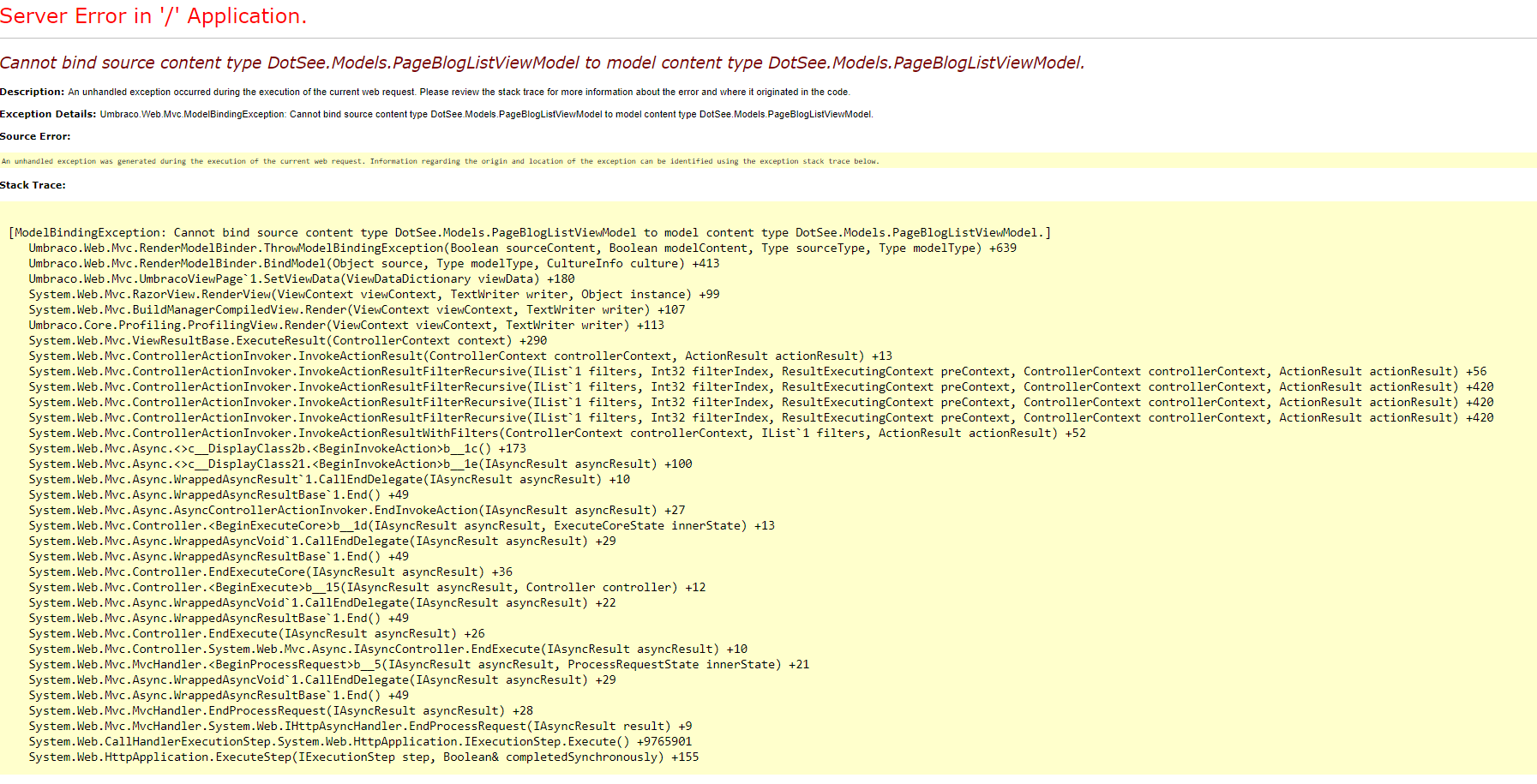
Task: Click the 'Source Error:' label
Action: (35, 136)
